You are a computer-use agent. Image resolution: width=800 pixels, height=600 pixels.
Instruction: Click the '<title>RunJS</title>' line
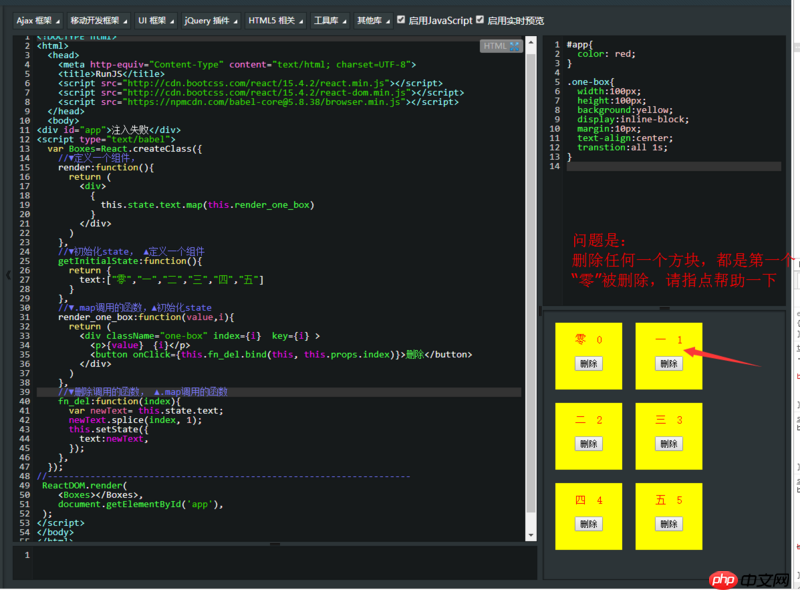pos(111,74)
